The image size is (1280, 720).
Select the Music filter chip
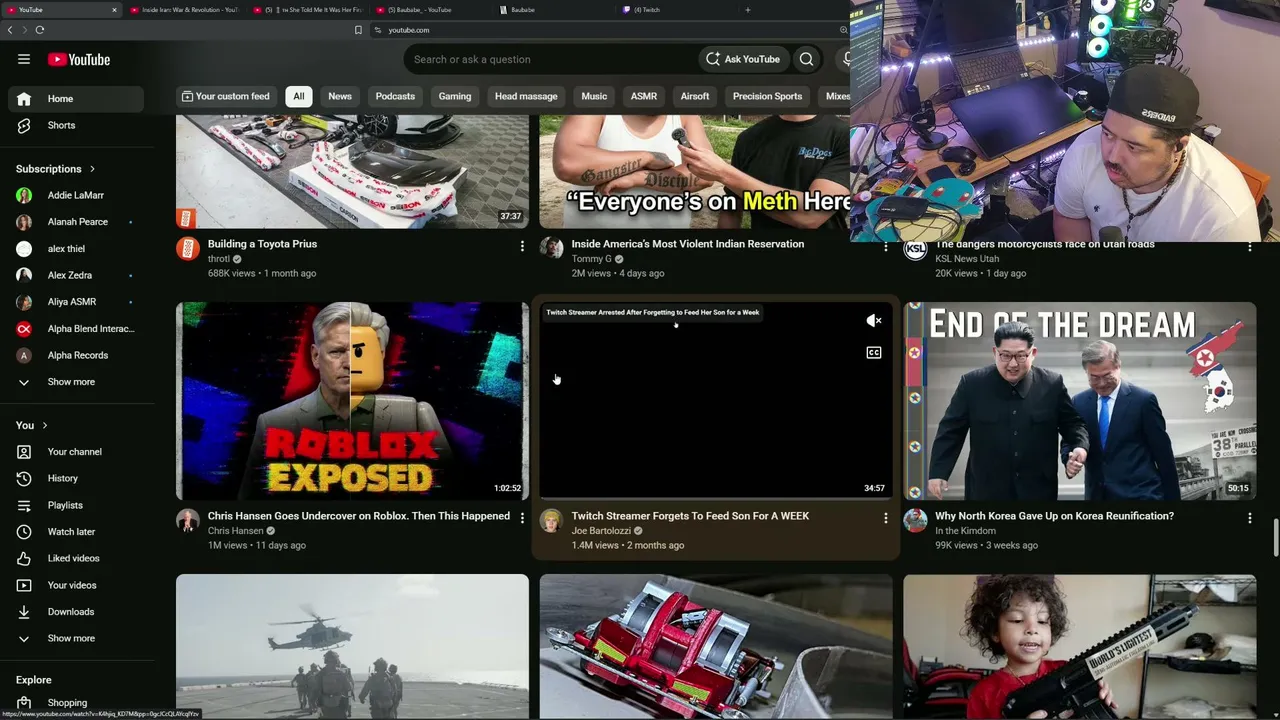pos(594,96)
